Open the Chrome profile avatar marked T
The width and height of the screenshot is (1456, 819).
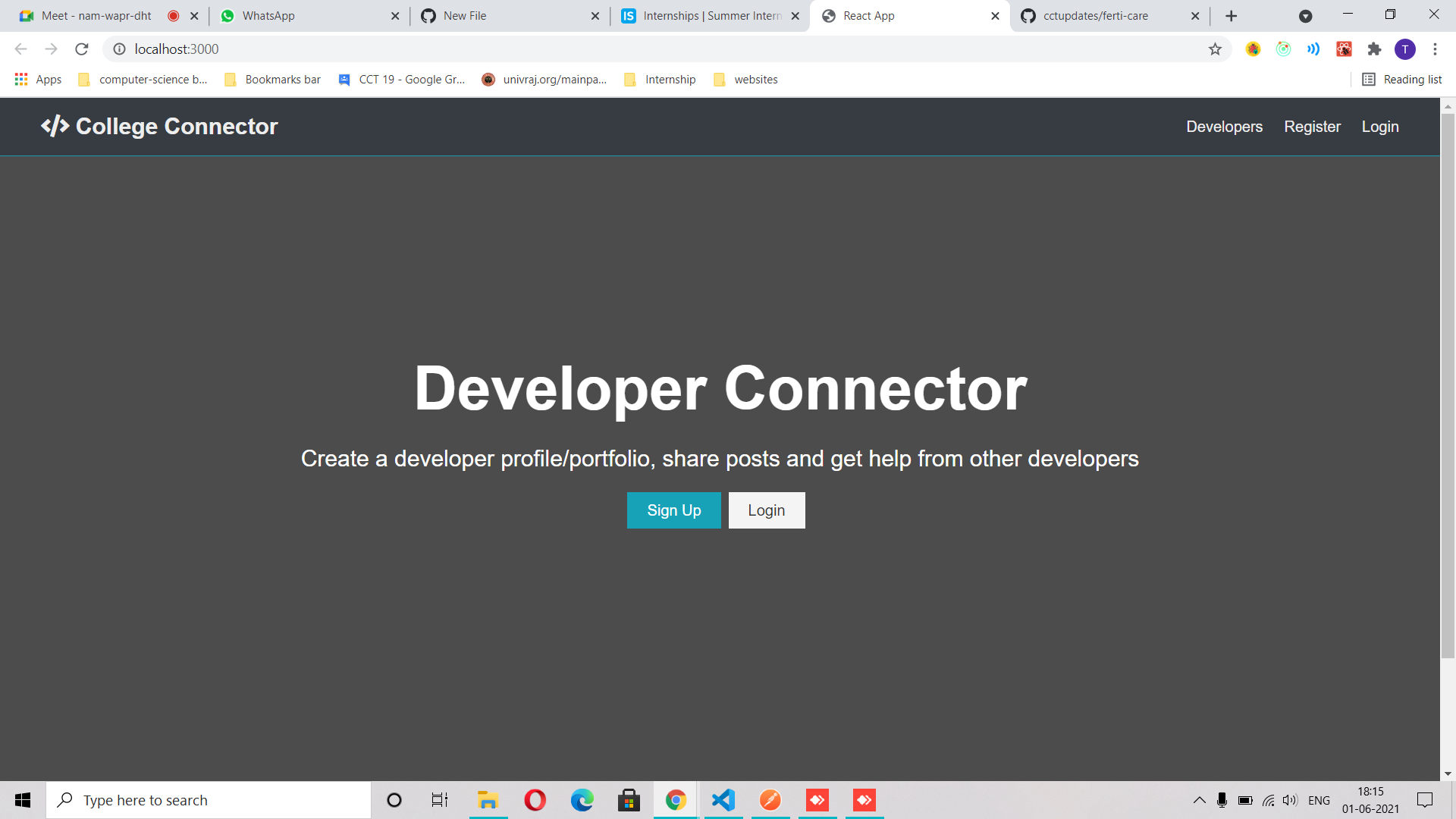pyautogui.click(x=1406, y=49)
